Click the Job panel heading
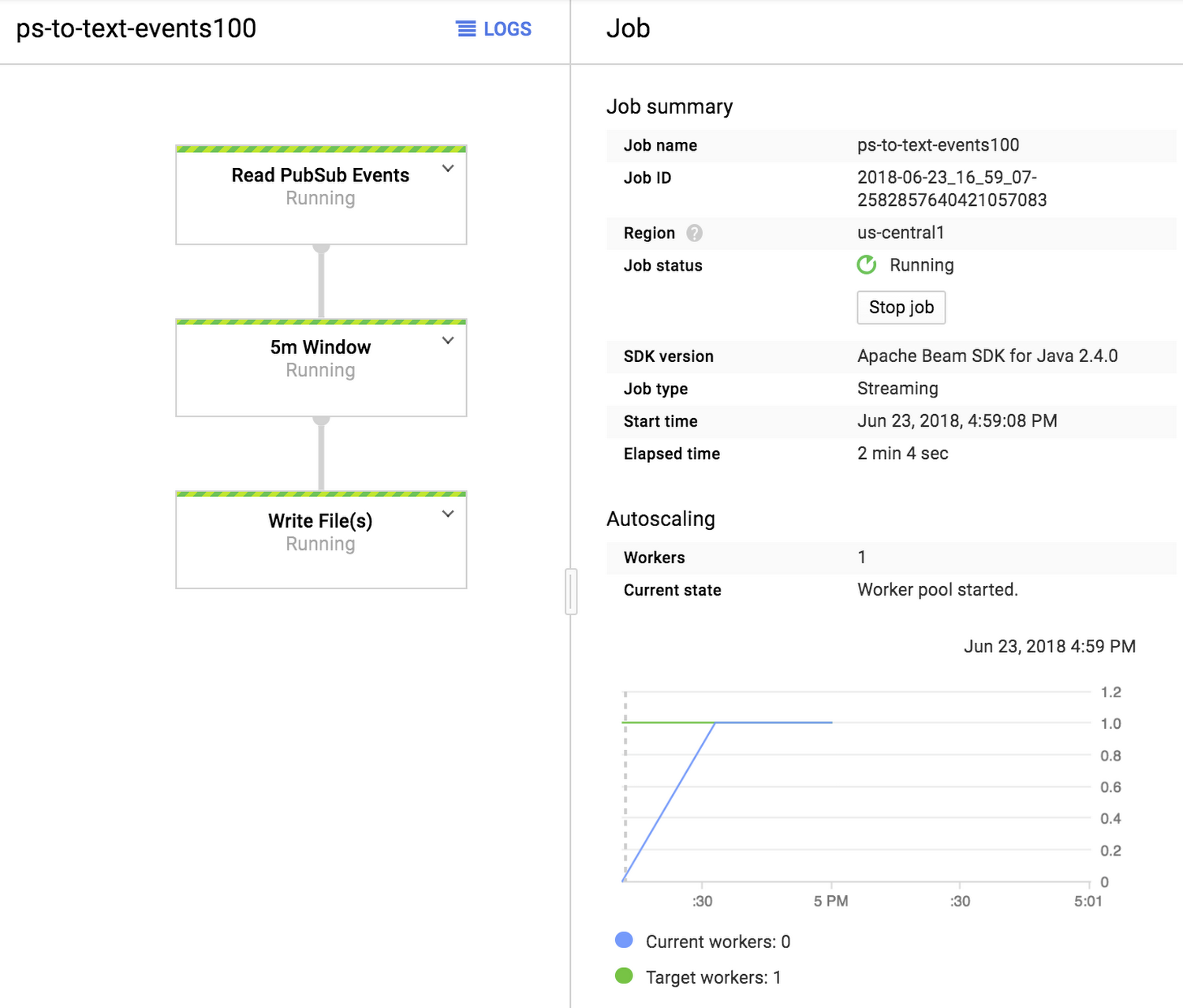 click(629, 29)
